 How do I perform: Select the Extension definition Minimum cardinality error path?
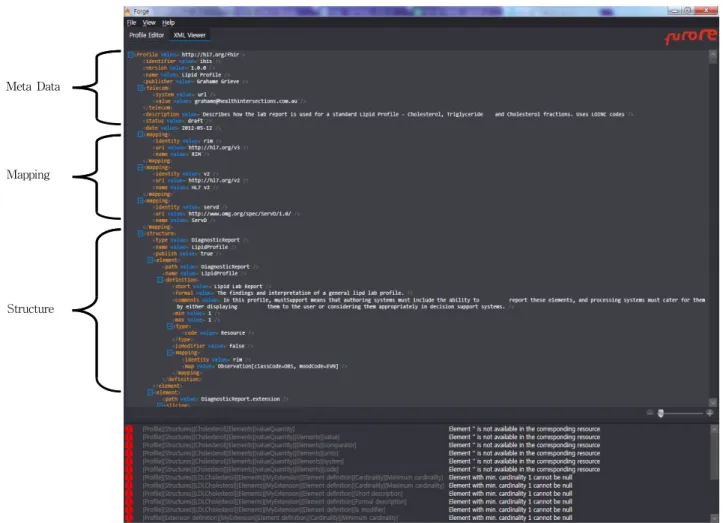click(270, 518)
